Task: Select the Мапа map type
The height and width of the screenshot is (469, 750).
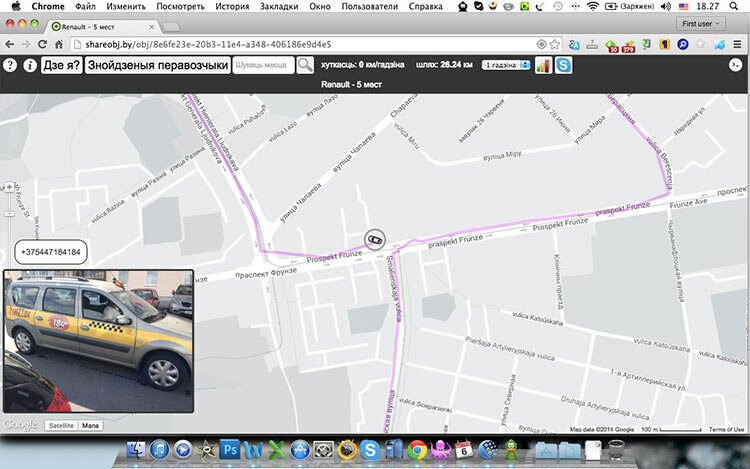Action: tap(92, 425)
